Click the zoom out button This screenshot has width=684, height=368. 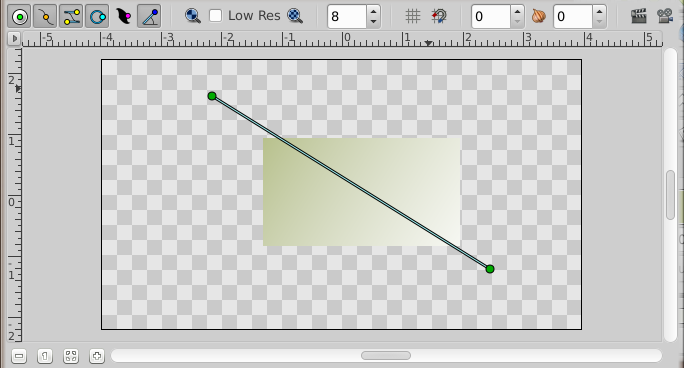pos(19,356)
